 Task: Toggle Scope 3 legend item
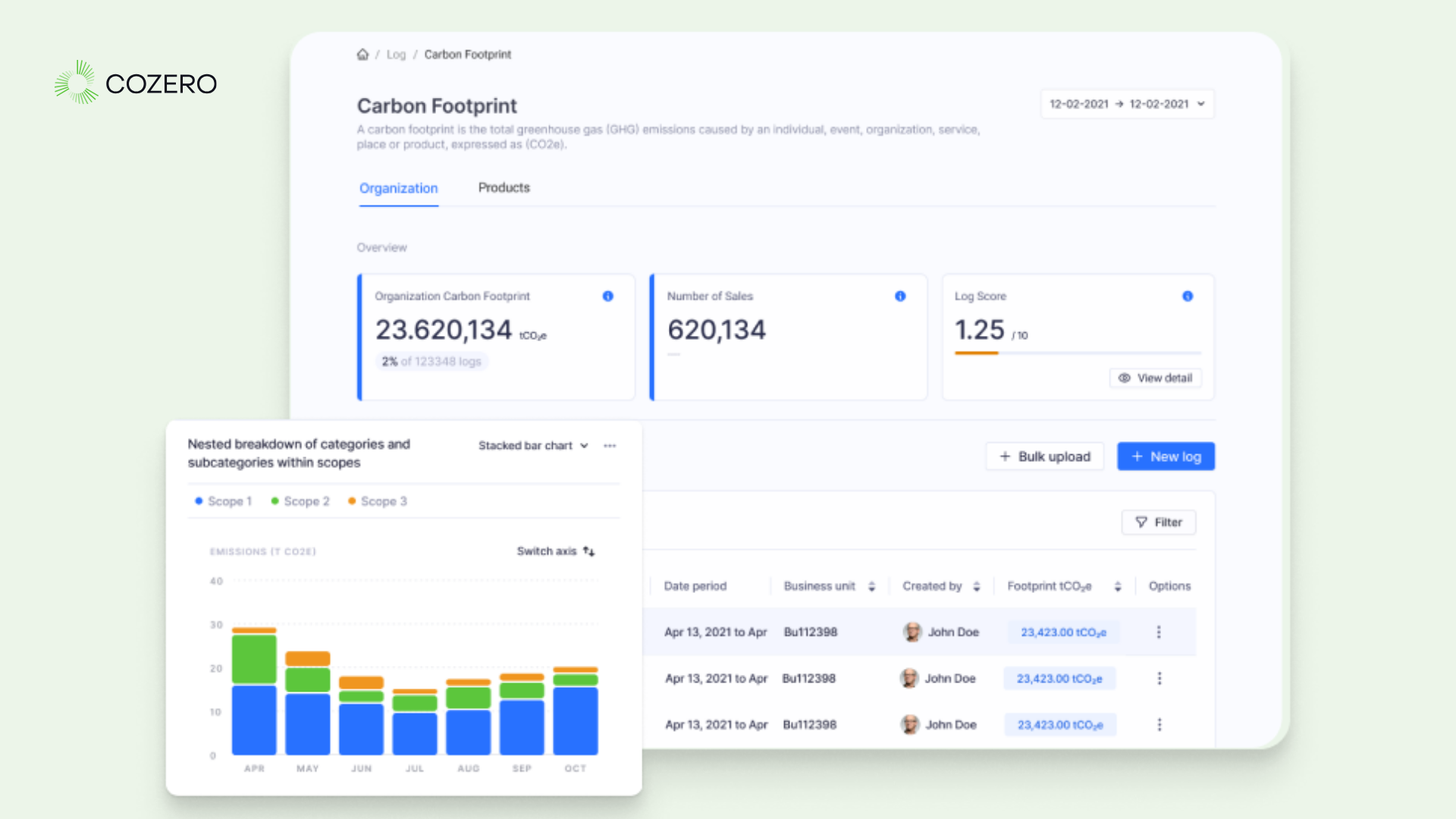pyautogui.click(x=378, y=501)
